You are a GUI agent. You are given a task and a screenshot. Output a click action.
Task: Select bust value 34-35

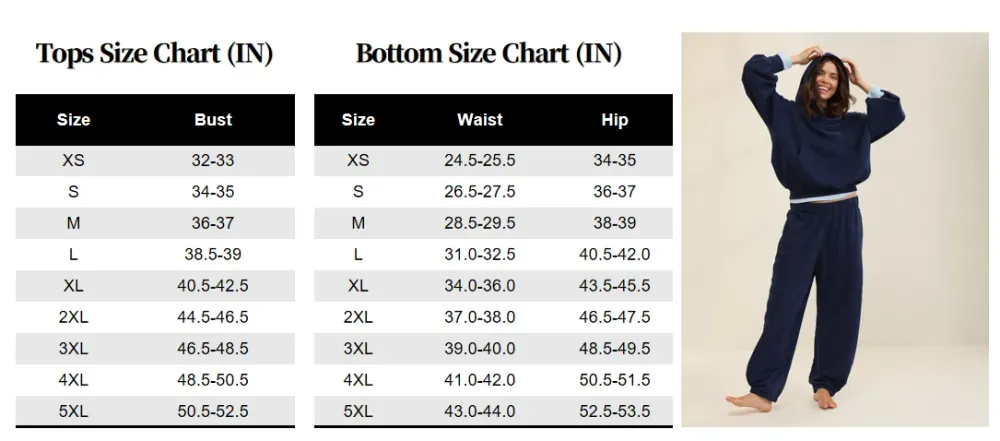pos(213,191)
